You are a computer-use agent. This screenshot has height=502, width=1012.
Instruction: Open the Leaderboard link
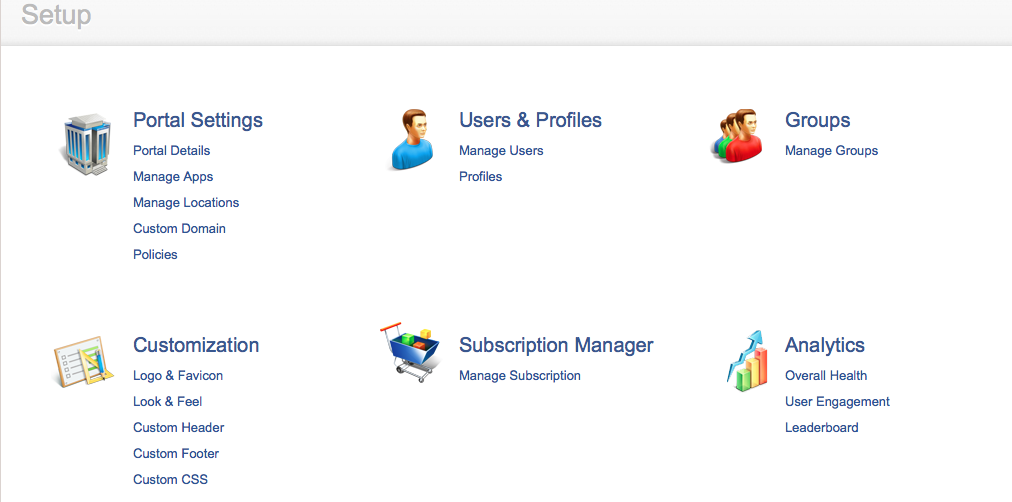pos(821,428)
